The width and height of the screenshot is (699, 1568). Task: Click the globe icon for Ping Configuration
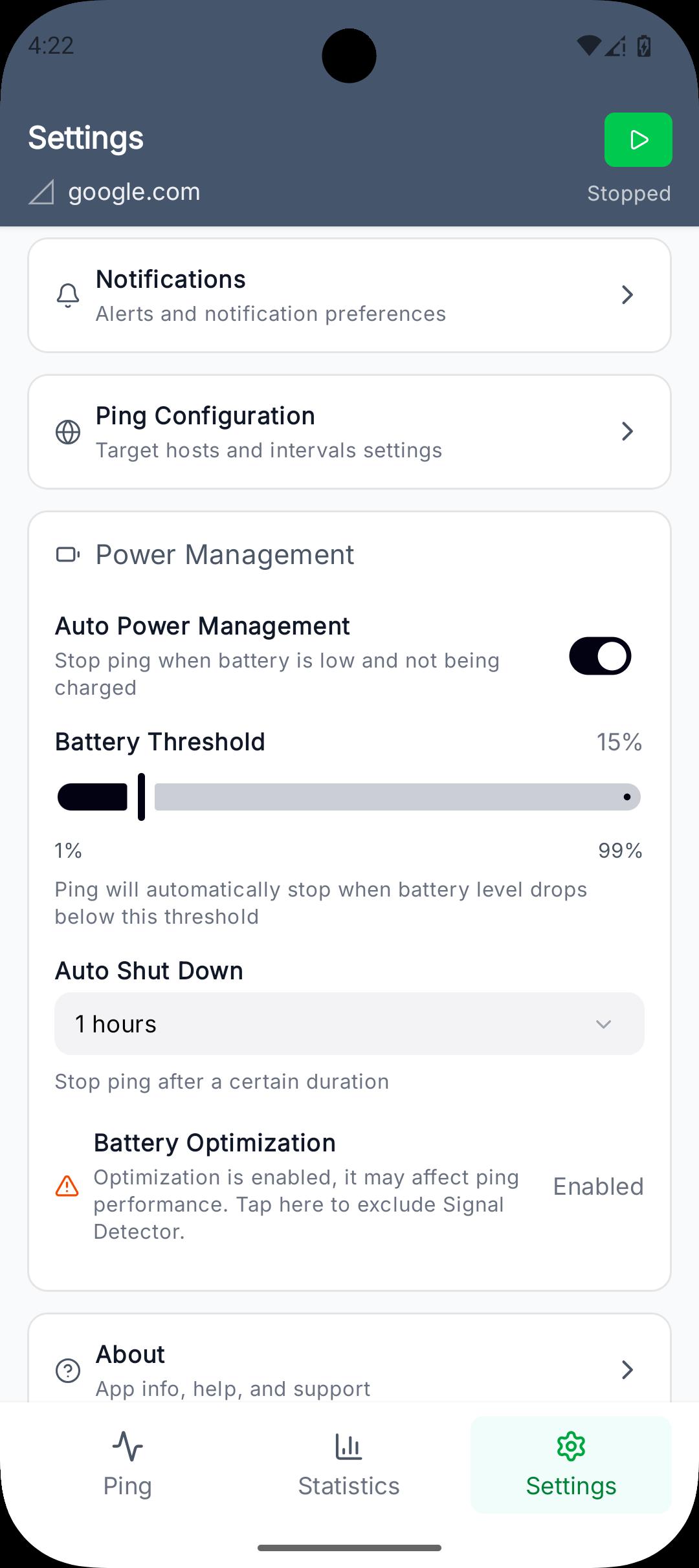(x=68, y=432)
